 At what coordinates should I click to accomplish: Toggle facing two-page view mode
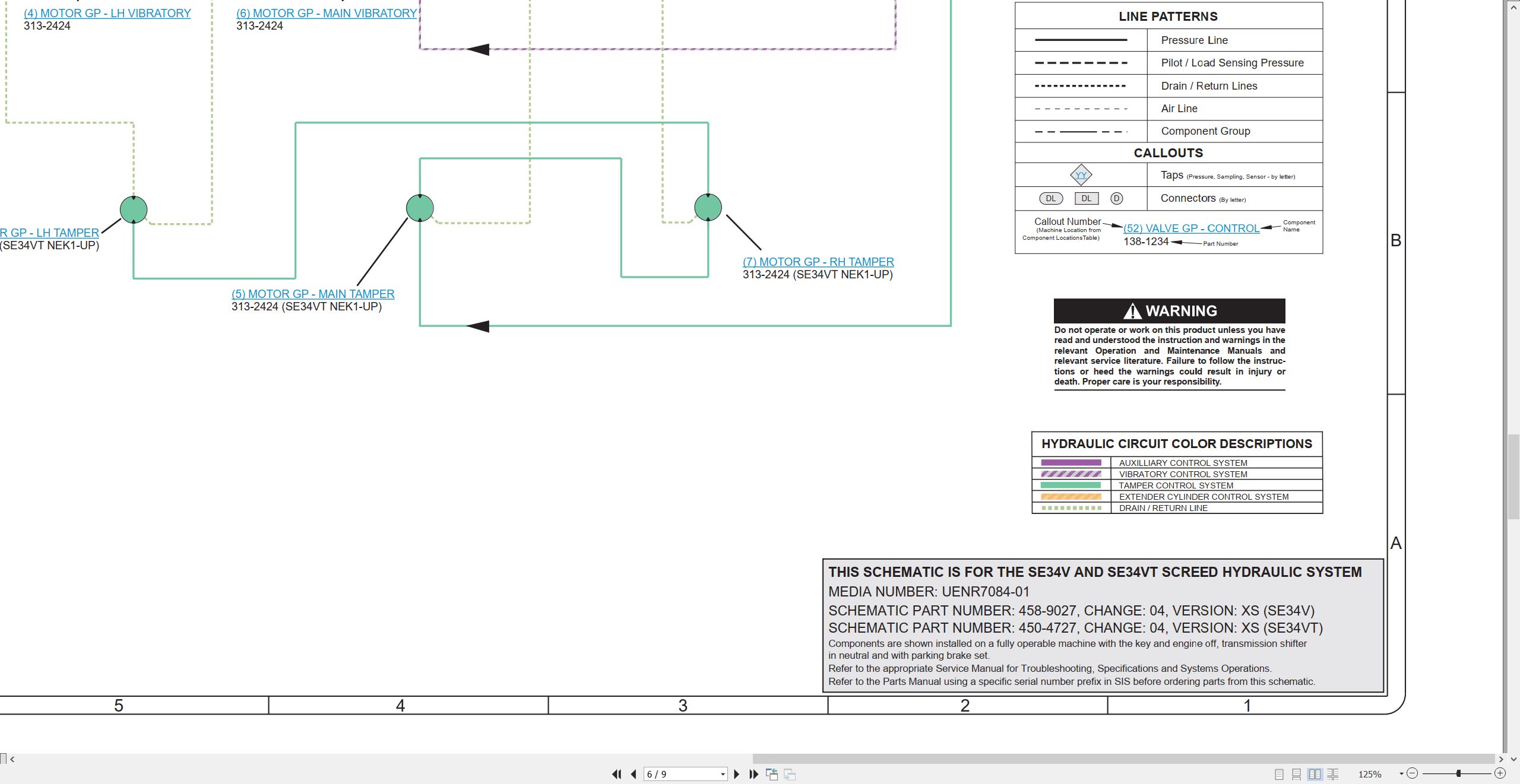point(1315,774)
